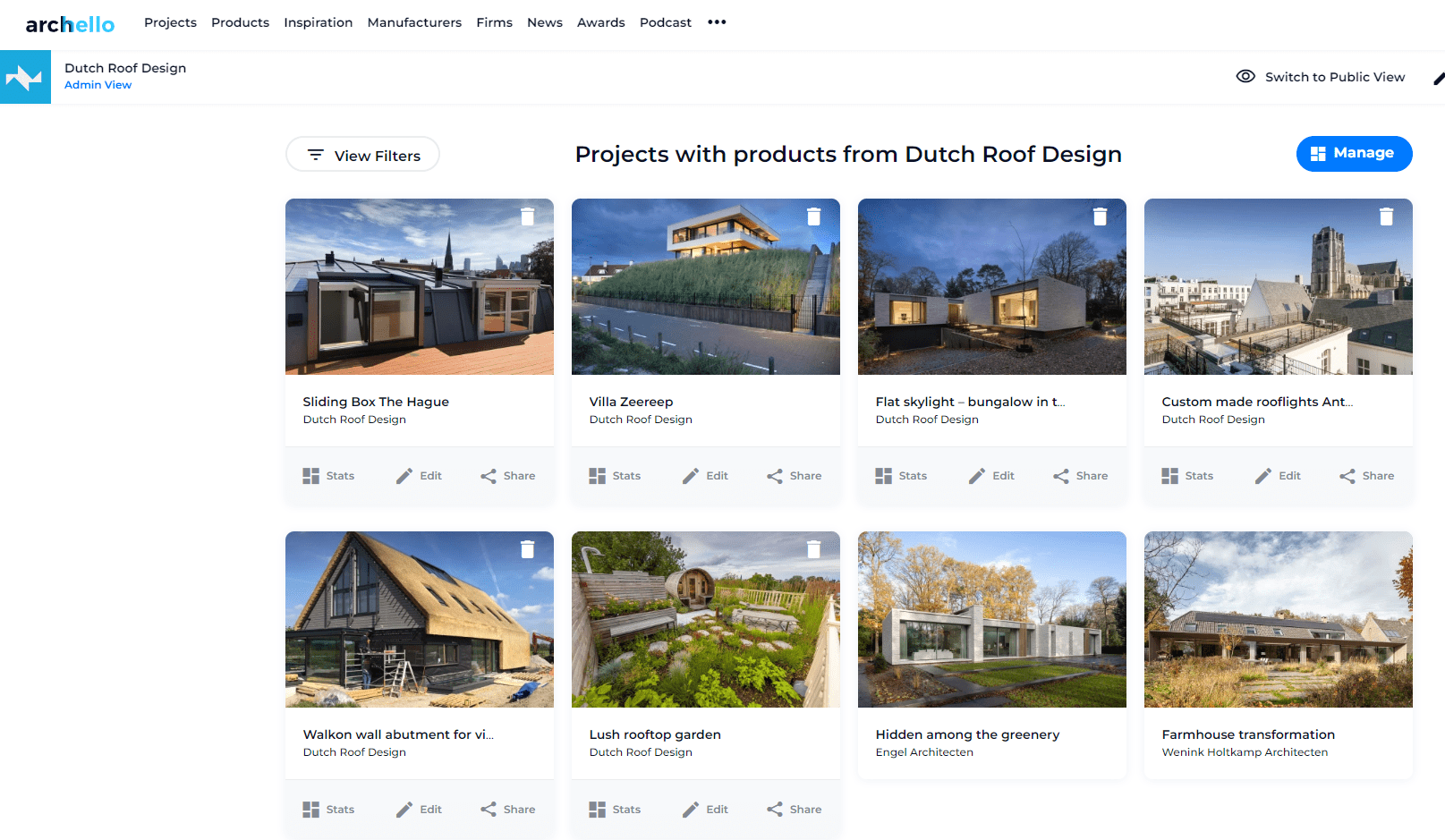Open the Manufacturers menu

pos(414,22)
